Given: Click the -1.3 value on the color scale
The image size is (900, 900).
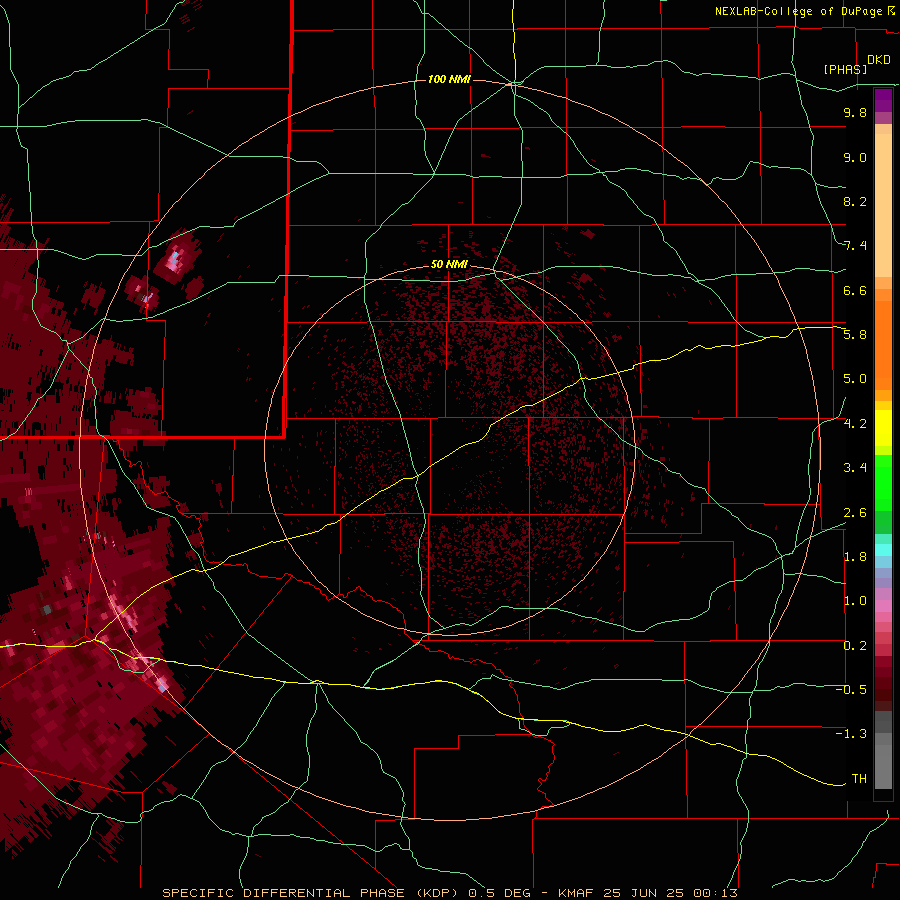Looking at the screenshot, I should tap(851, 734).
